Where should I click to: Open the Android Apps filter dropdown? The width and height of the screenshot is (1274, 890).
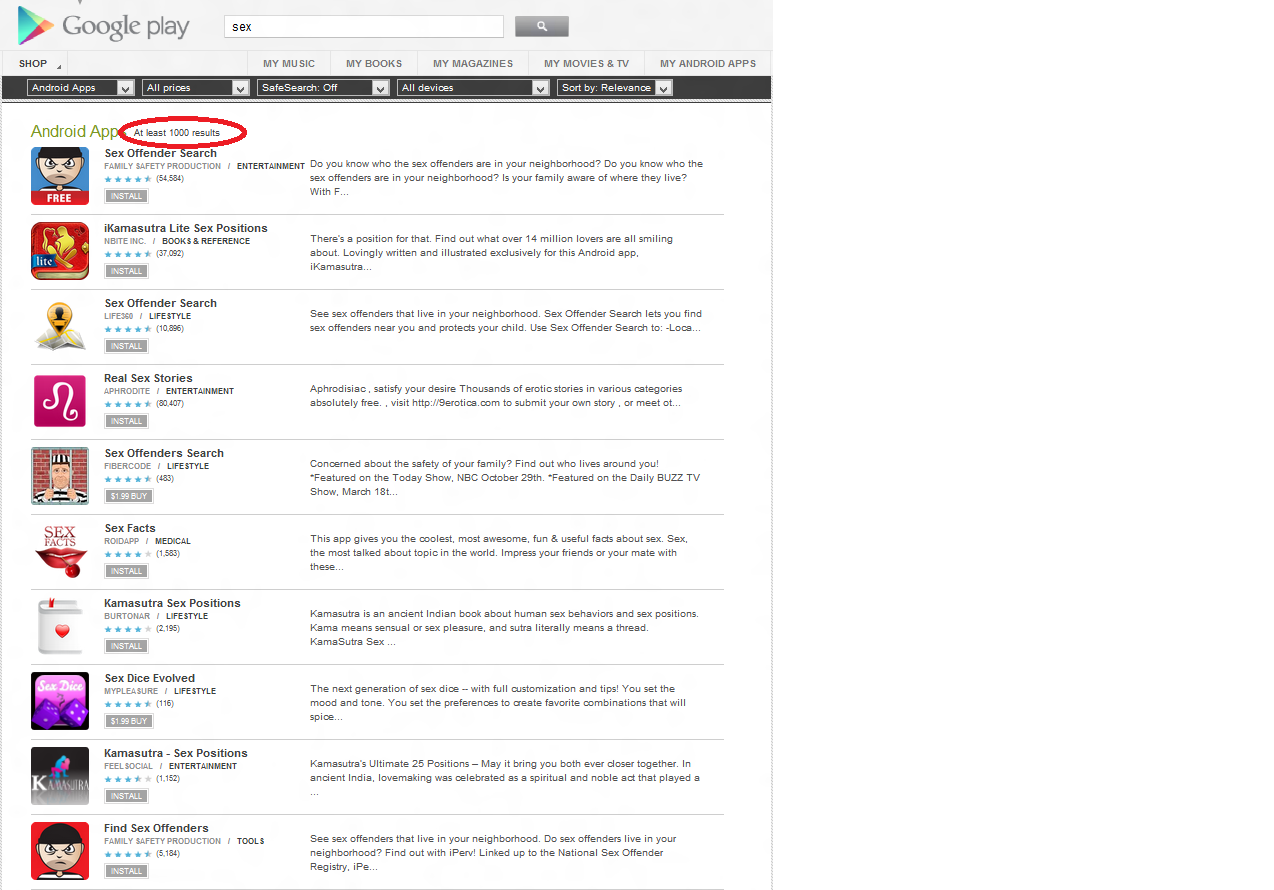point(81,88)
